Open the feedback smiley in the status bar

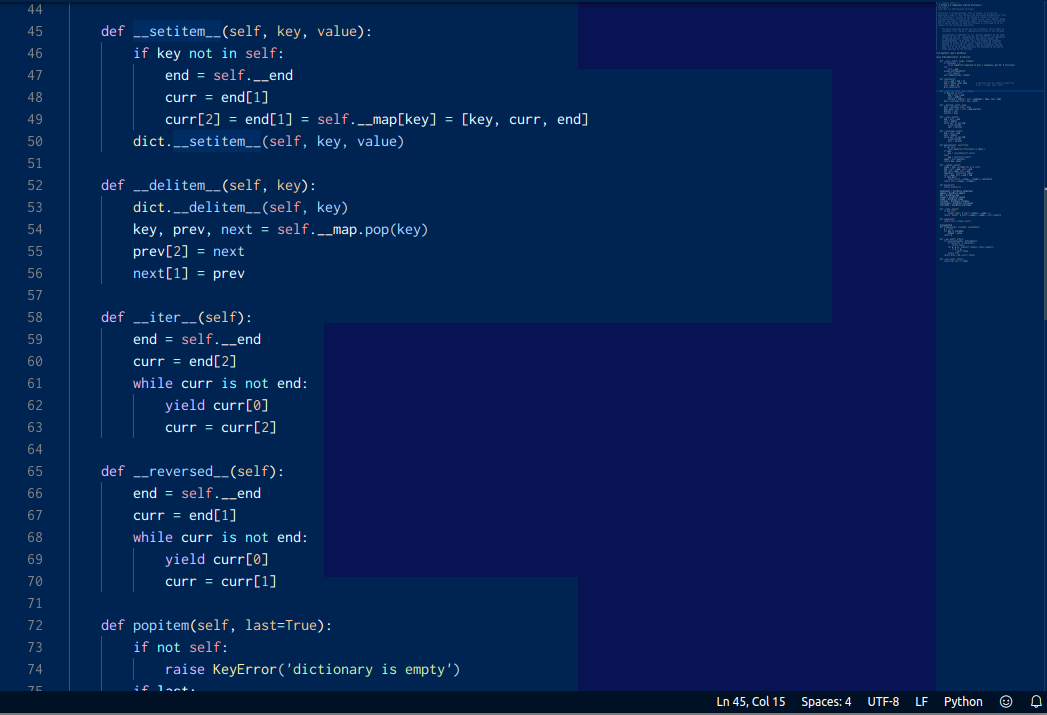pos(1006,701)
